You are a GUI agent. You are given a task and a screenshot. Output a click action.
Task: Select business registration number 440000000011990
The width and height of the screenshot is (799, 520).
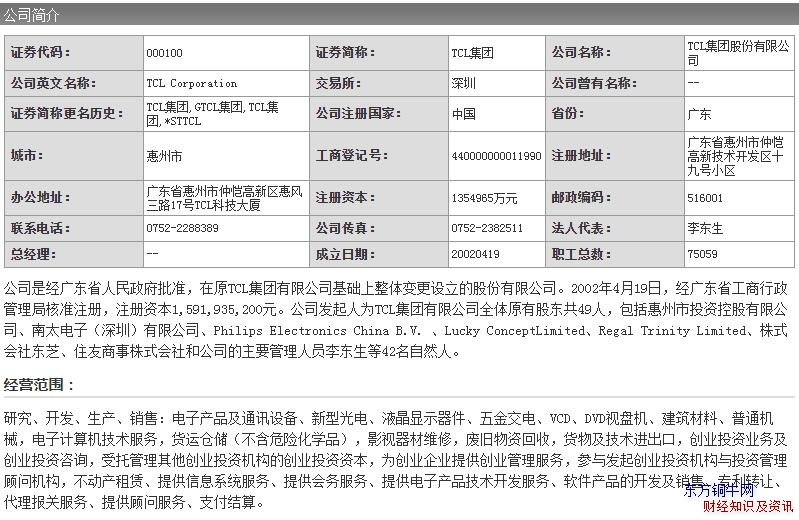click(x=496, y=156)
